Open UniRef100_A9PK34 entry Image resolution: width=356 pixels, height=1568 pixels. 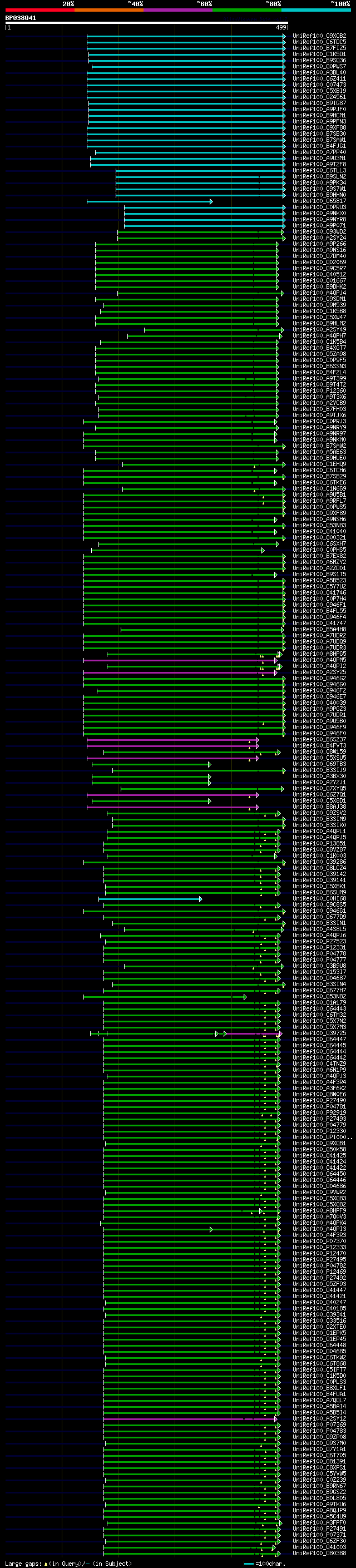coord(319,182)
